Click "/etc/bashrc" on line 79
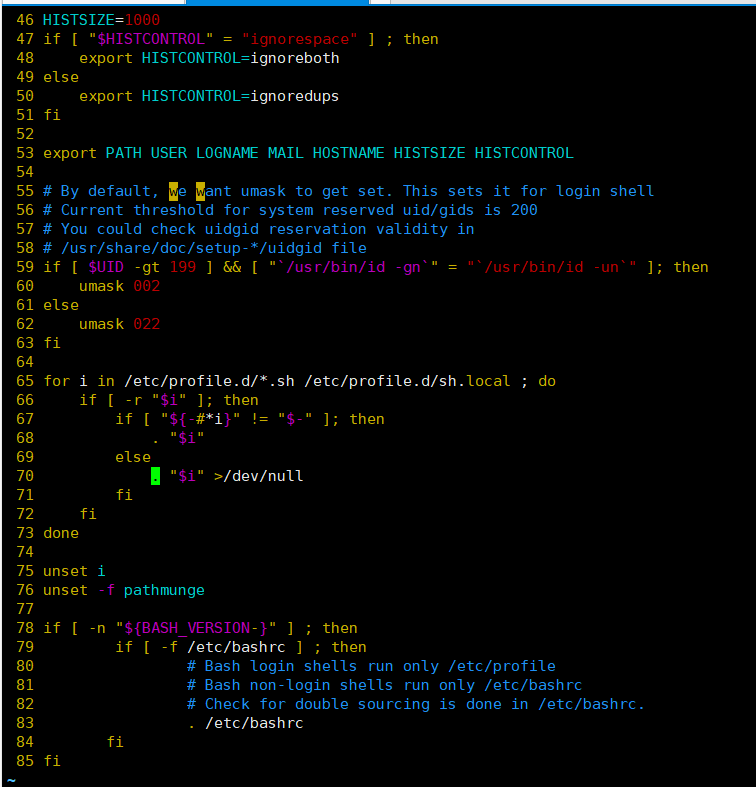This screenshot has width=756, height=787. (236, 647)
